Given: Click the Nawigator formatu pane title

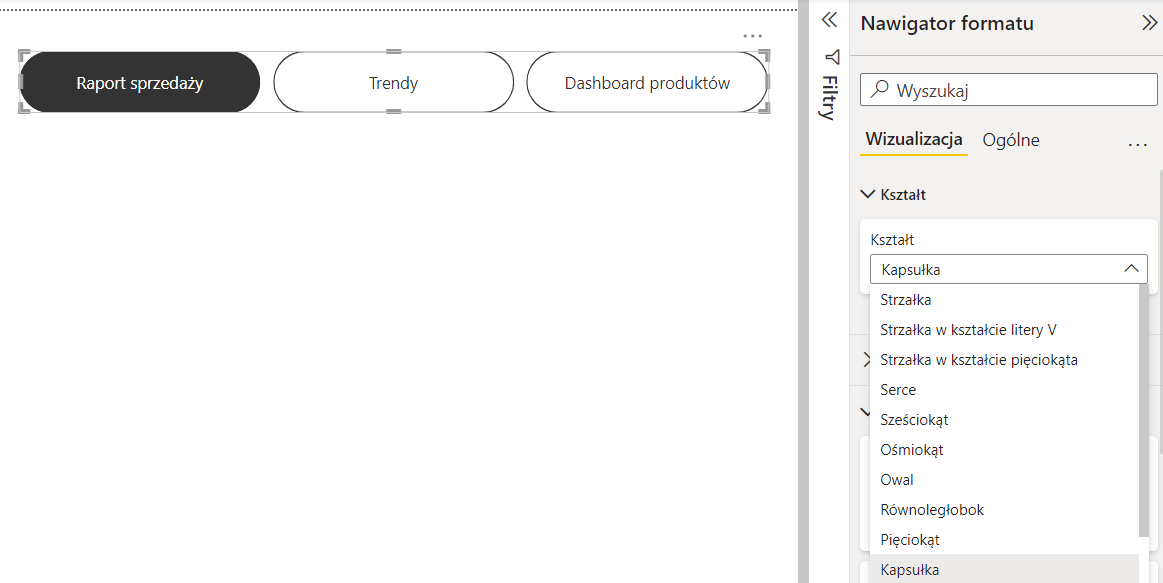Looking at the screenshot, I should click(946, 23).
